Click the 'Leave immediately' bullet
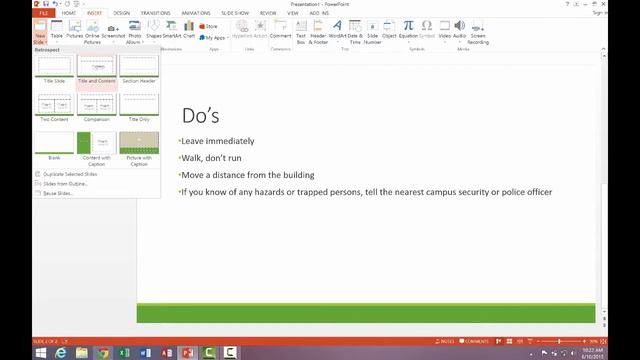 [218, 141]
